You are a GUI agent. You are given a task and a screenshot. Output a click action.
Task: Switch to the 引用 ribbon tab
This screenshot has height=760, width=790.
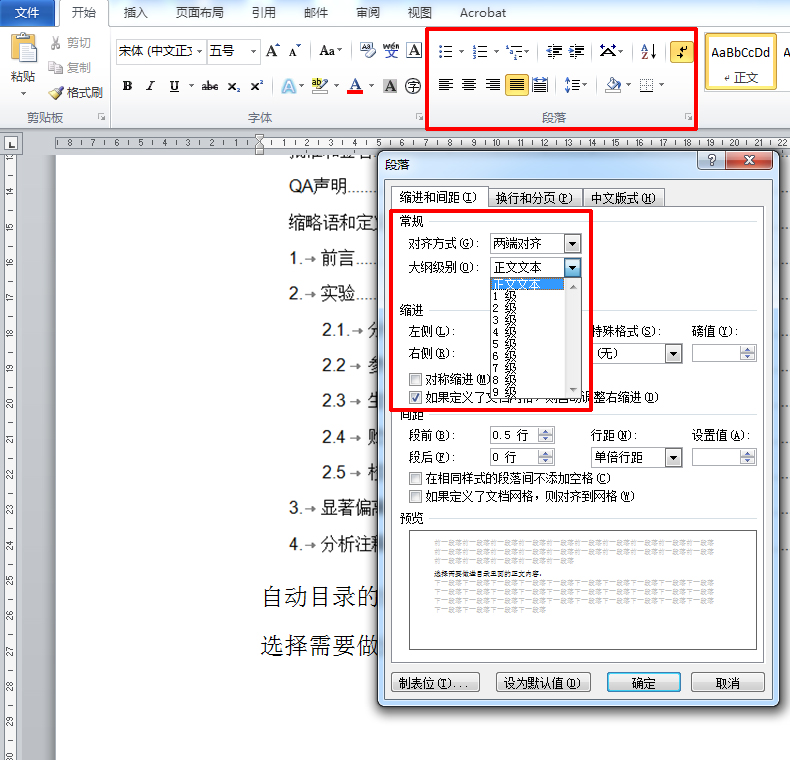point(264,13)
